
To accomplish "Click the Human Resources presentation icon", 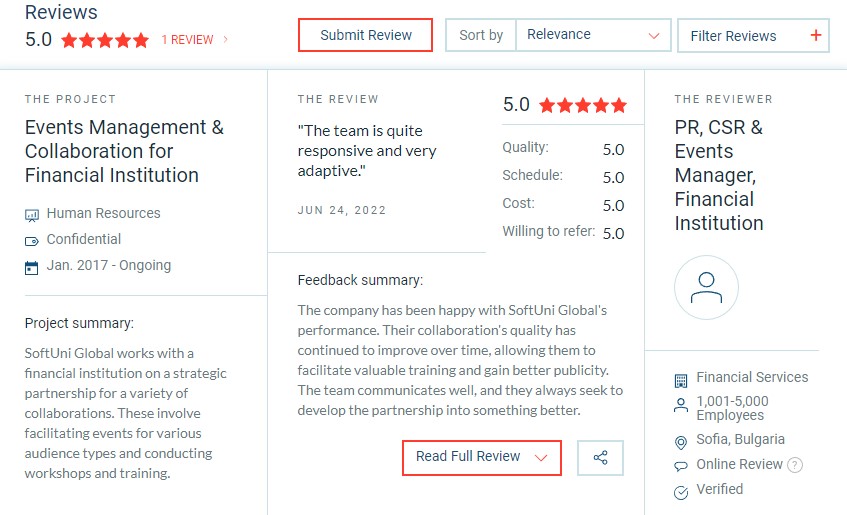I will (32, 216).
